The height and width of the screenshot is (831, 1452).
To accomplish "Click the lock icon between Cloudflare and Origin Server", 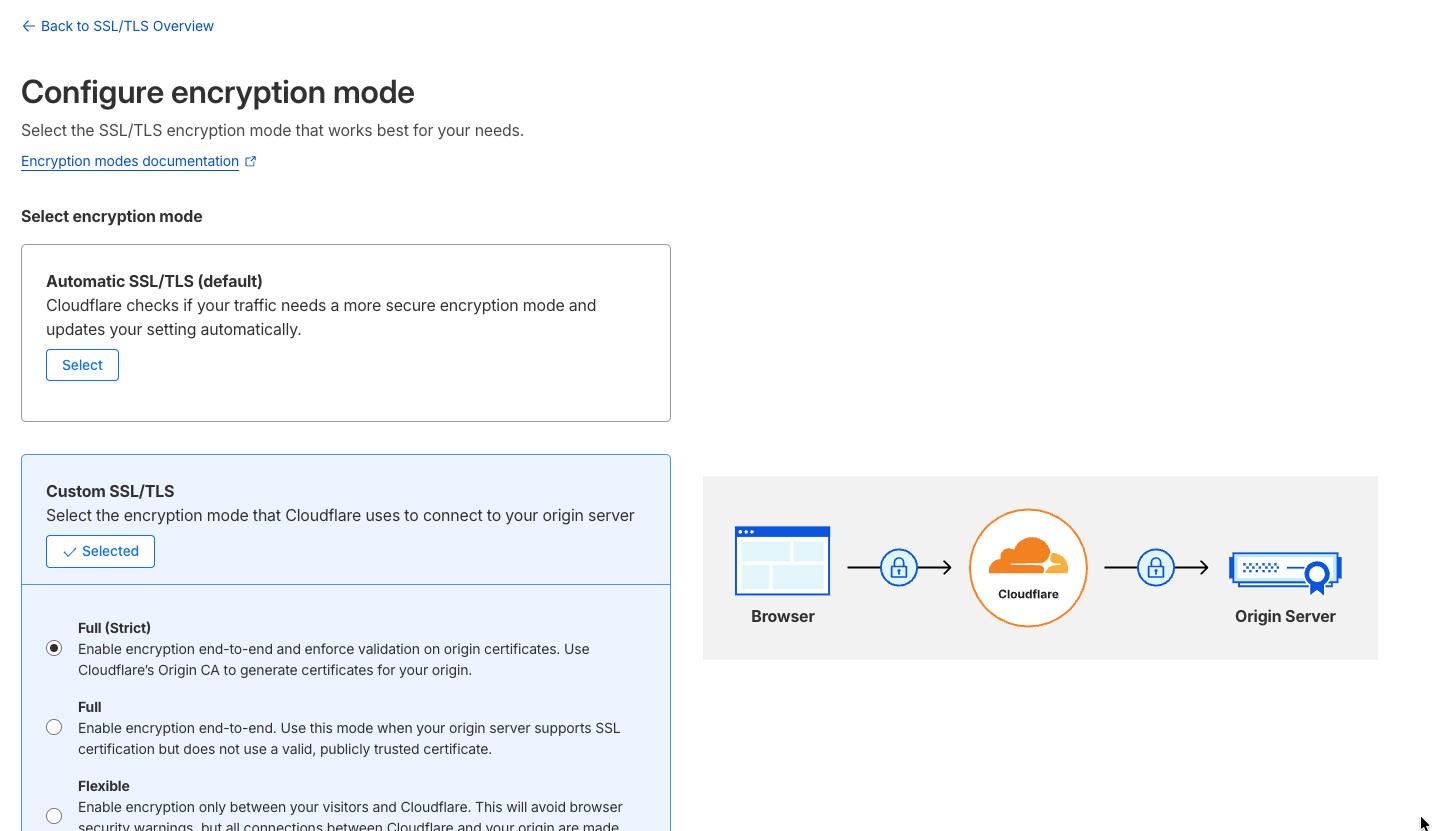I will [1156, 567].
